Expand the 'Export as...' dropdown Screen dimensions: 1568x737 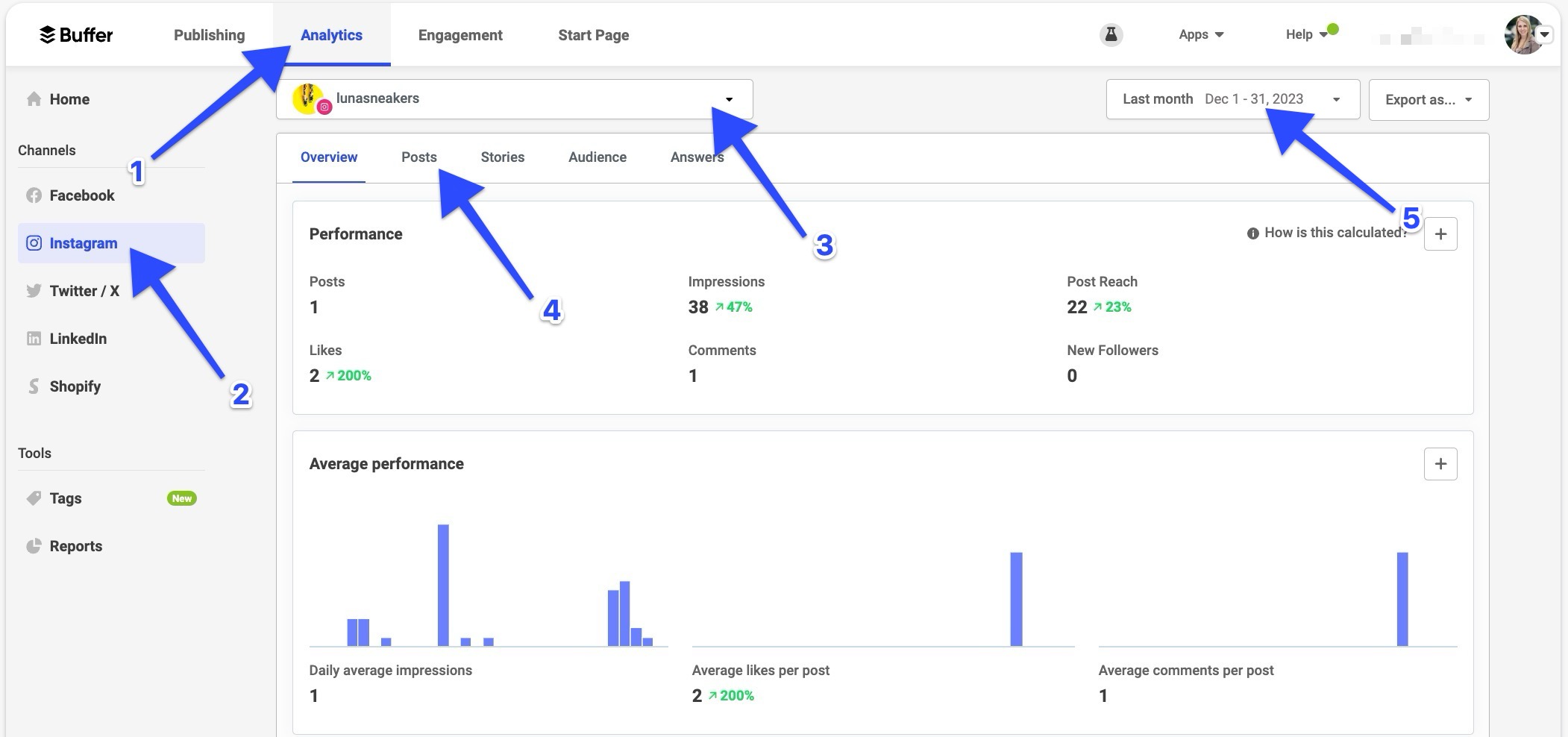1427,98
